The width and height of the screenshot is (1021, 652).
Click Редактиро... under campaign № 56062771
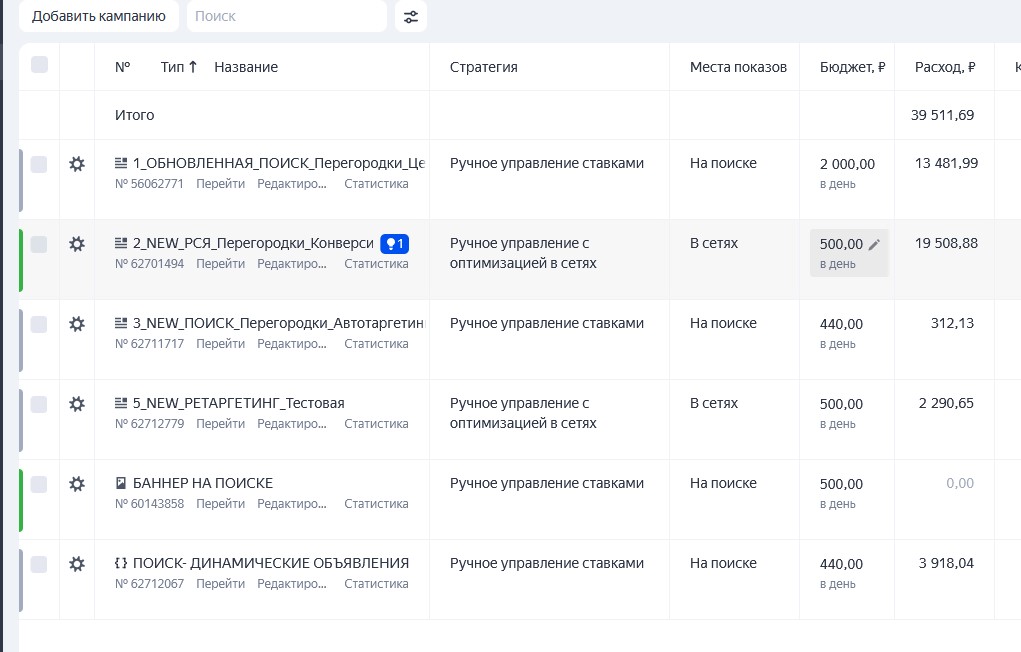tap(292, 184)
